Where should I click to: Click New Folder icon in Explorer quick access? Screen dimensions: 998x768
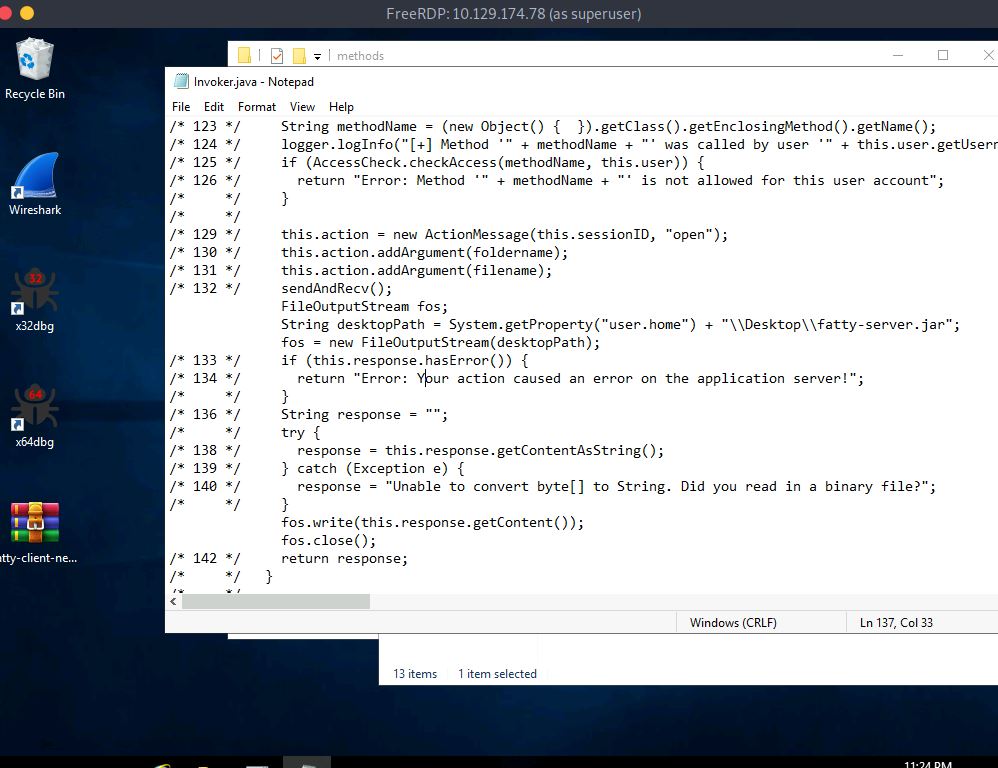click(x=298, y=56)
